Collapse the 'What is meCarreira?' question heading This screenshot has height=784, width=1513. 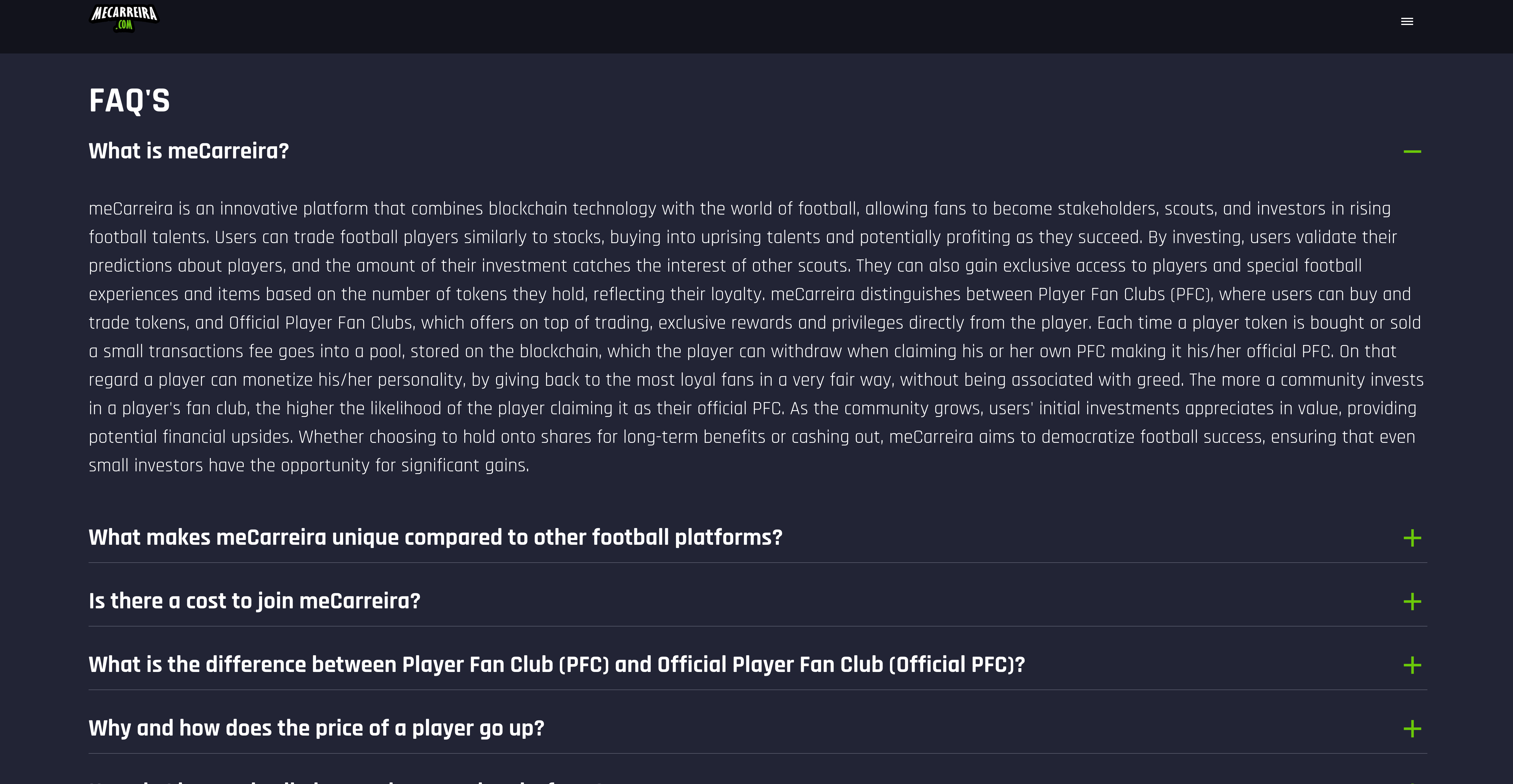pos(188,151)
